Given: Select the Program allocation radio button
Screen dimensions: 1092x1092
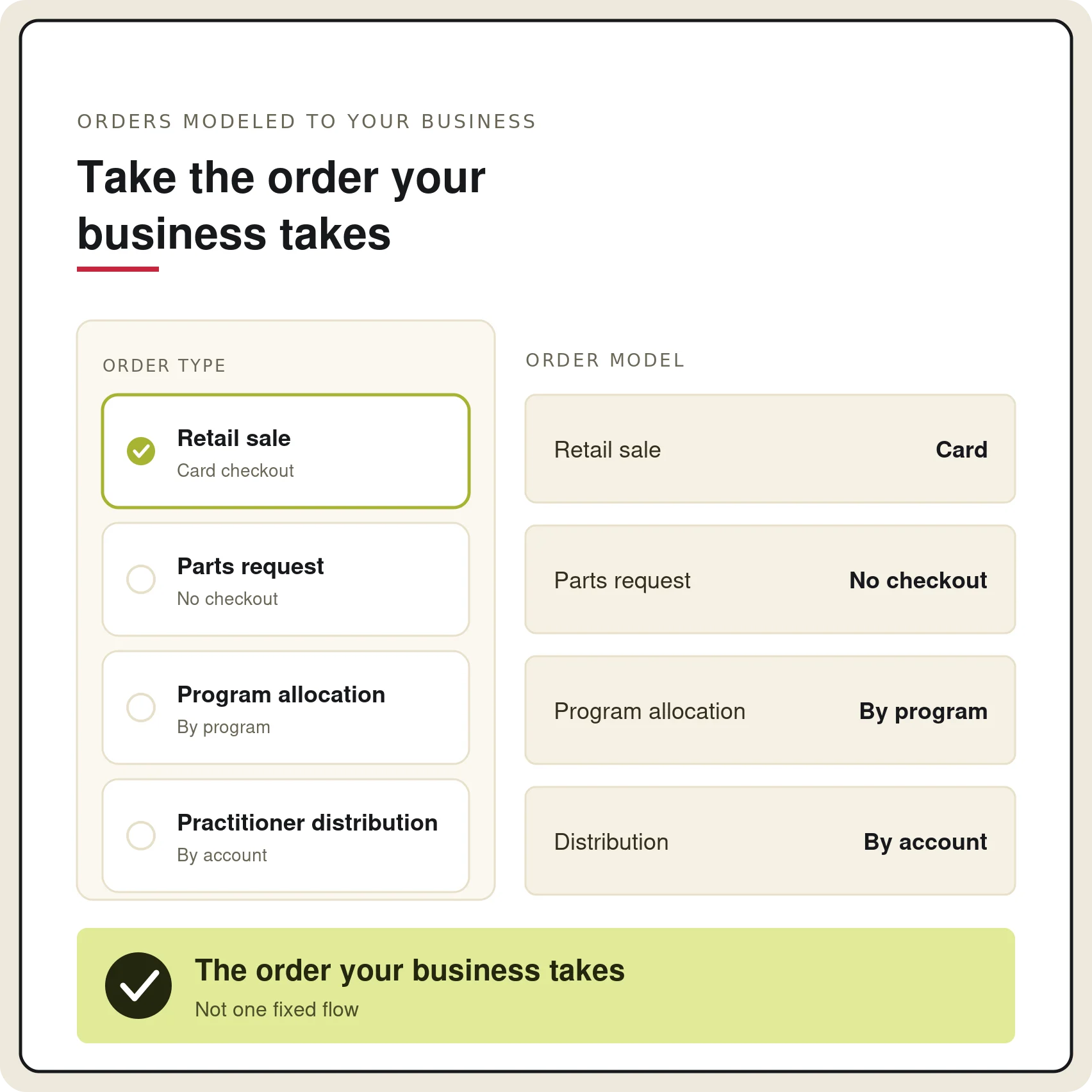Looking at the screenshot, I should (141, 707).
